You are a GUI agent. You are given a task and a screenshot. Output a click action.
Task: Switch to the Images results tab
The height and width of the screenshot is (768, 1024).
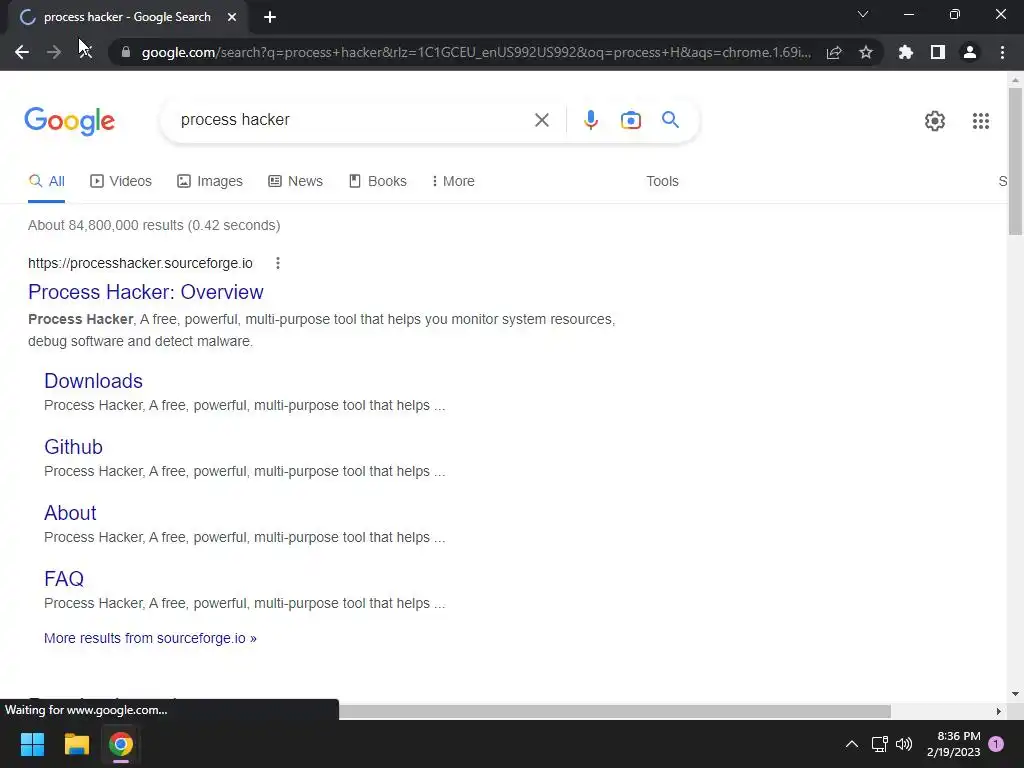point(210,182)
